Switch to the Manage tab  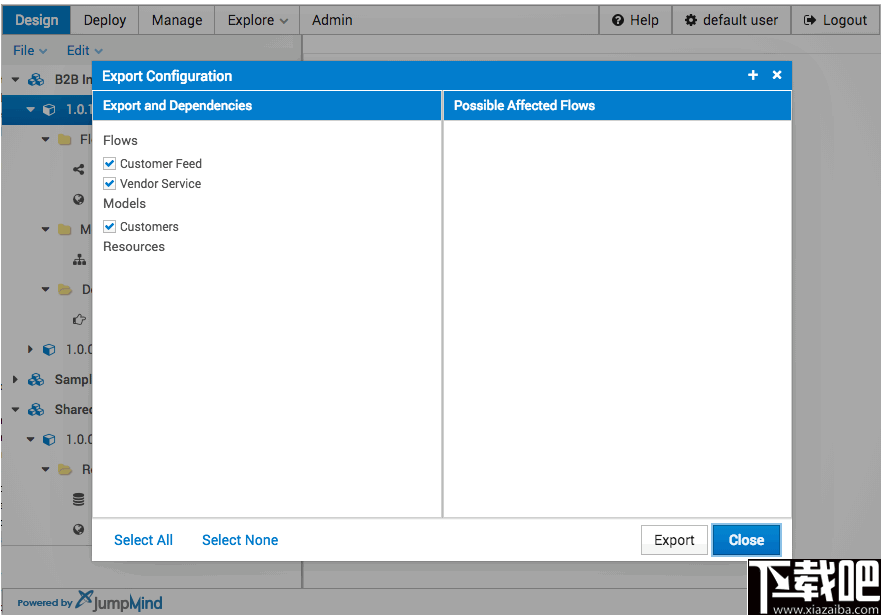point(177,20)
